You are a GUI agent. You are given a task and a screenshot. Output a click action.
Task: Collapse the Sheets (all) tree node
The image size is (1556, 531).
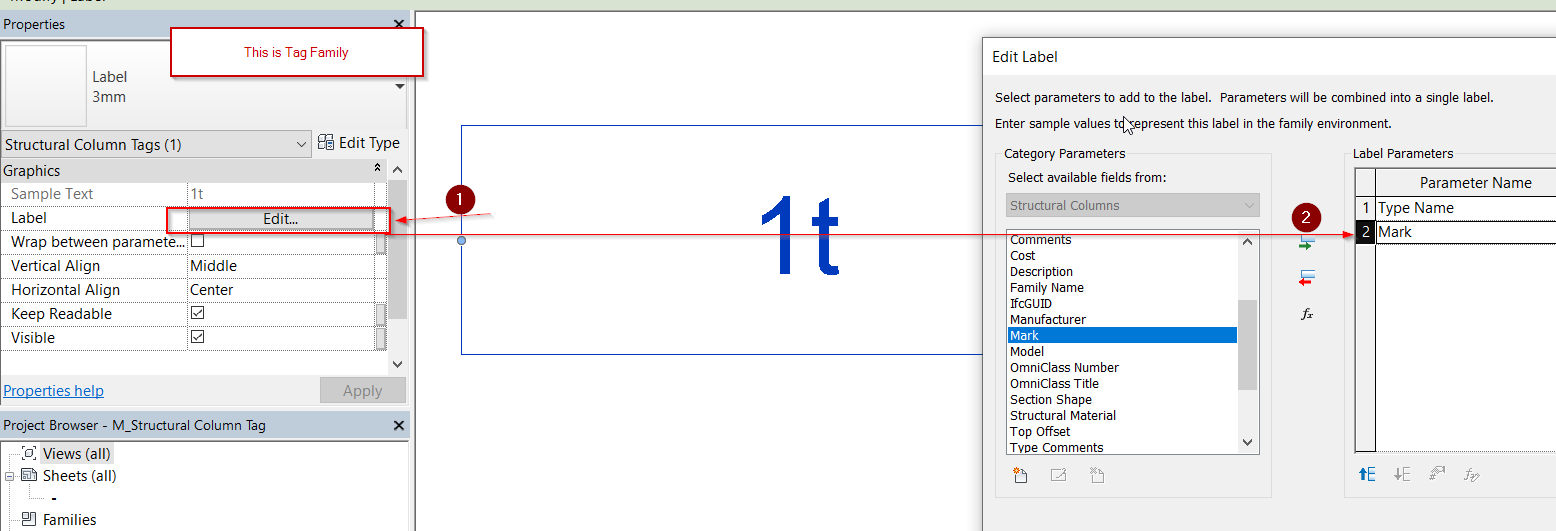click(x=10, y=476)
